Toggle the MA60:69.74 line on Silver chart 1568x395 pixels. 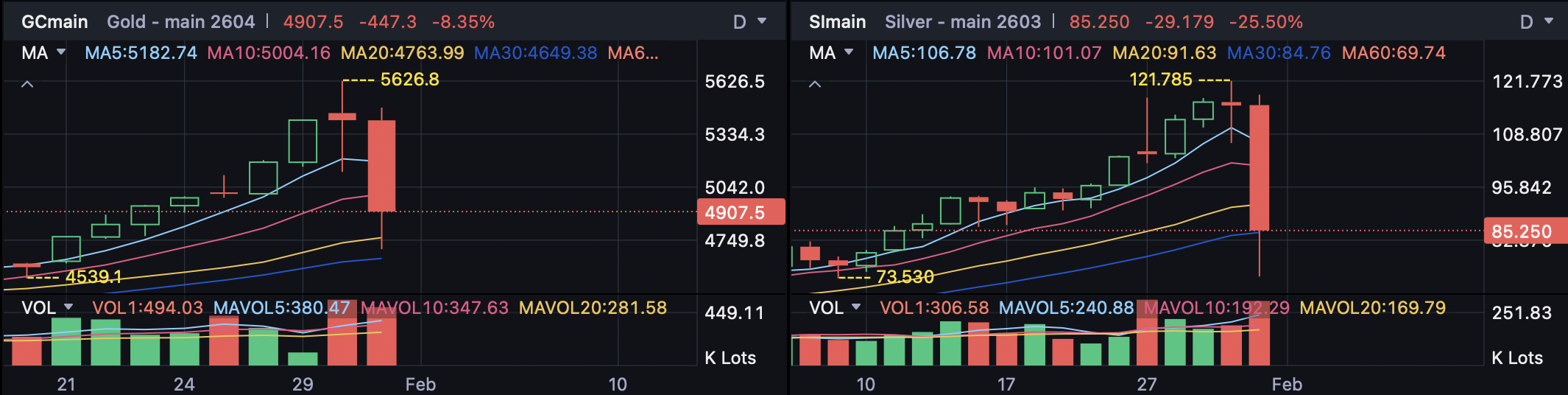click(x=1394, y=53)
